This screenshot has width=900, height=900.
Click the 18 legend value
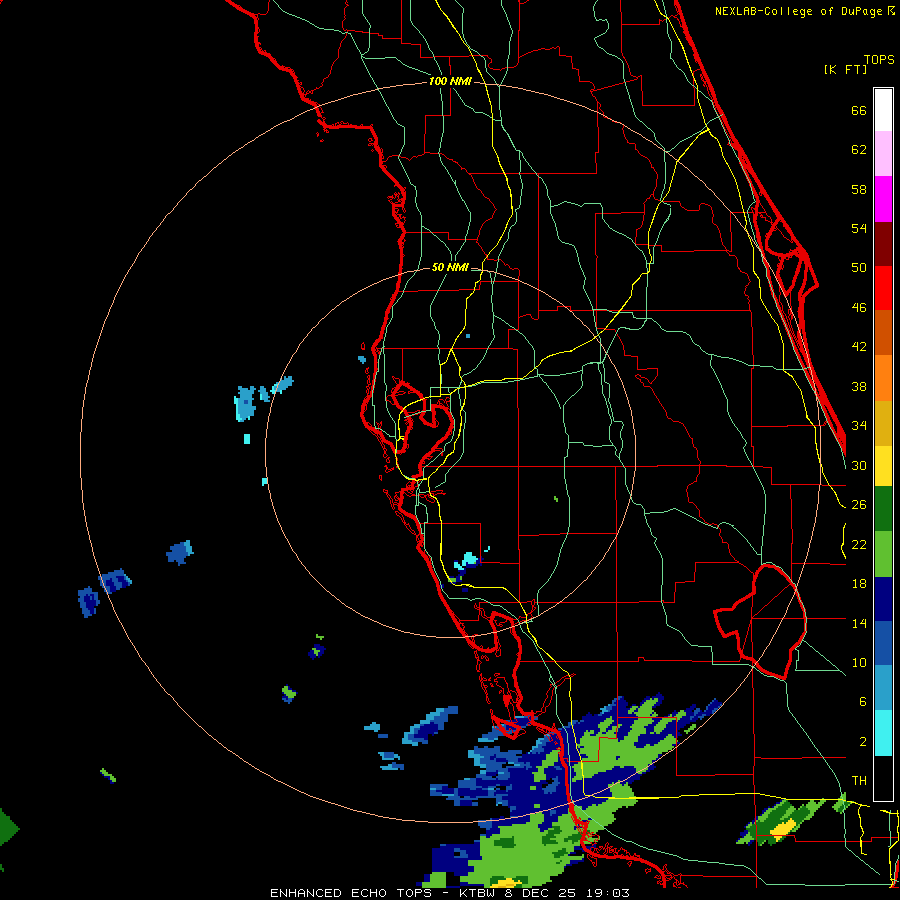(x=859, y=584)
